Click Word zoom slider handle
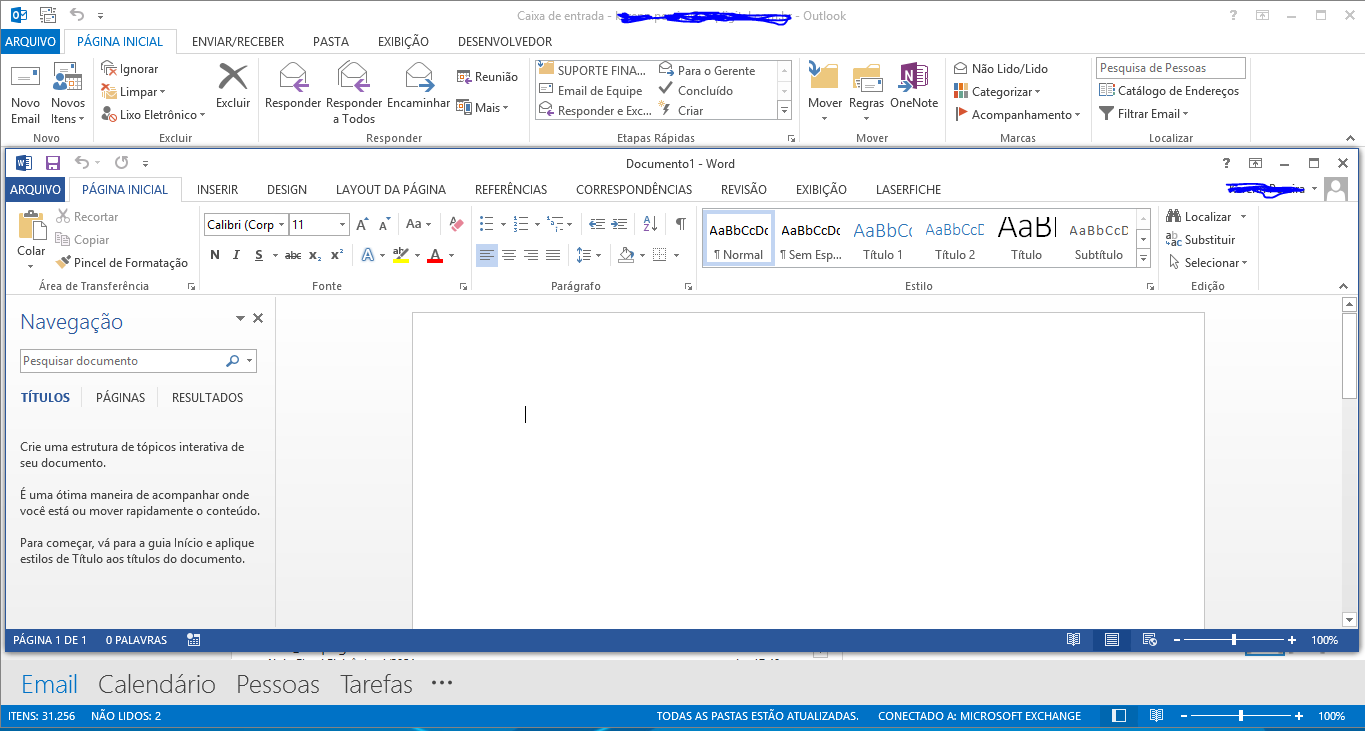 tap(1234, 640)
